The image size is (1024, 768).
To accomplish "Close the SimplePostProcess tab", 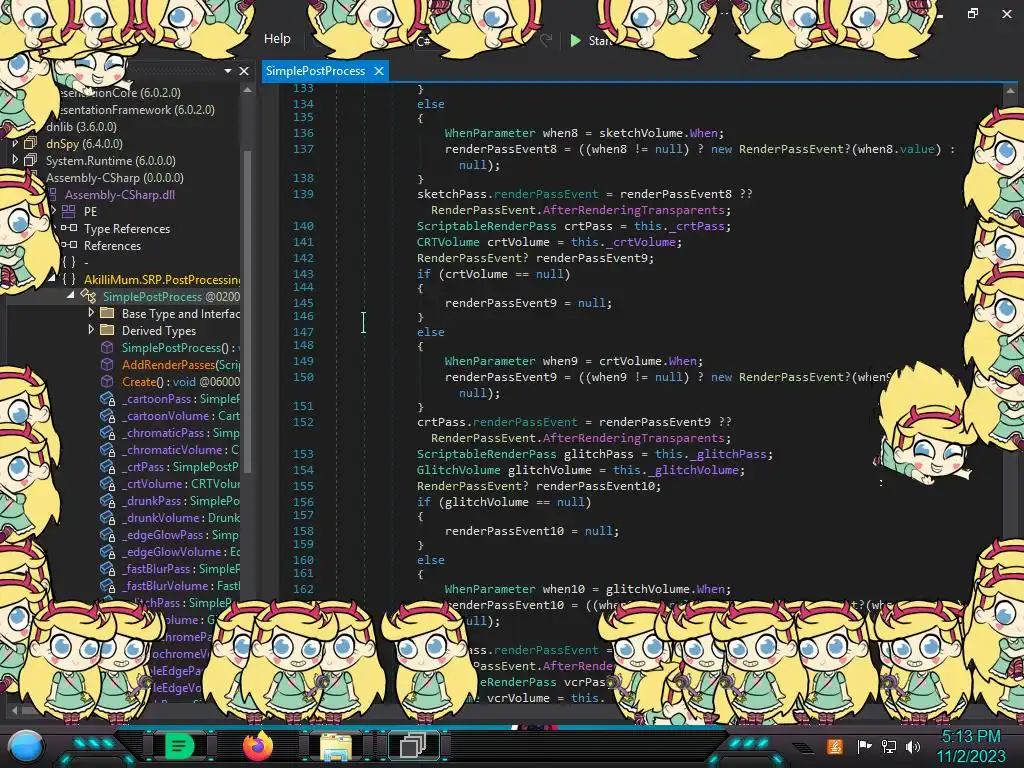I will pyautogui.click(x=379, y=71).
